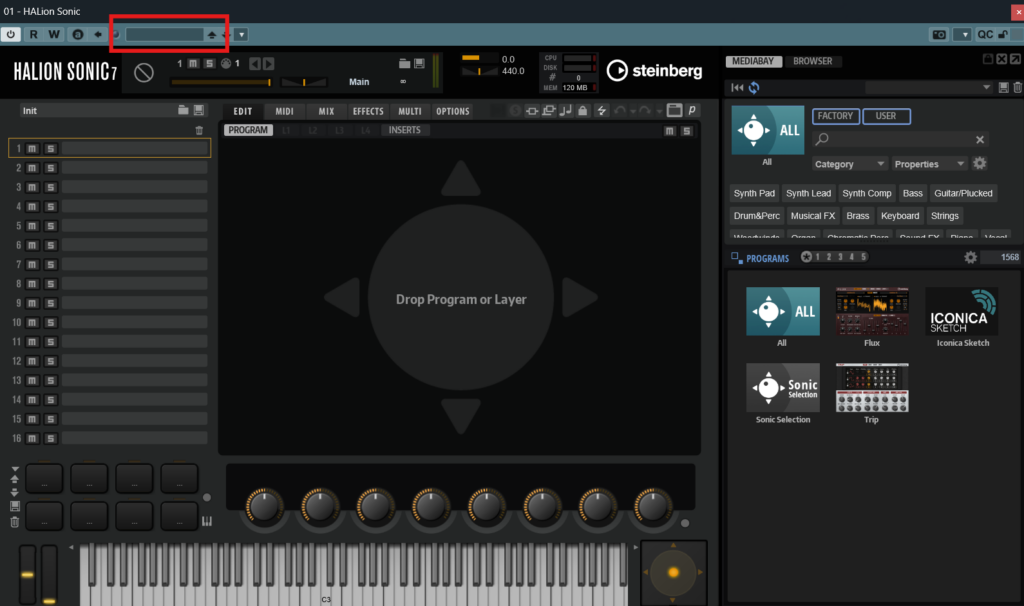Solo slot 3 in the slot rack
The height and width of the screenshot is (606, 1024).
50,187
